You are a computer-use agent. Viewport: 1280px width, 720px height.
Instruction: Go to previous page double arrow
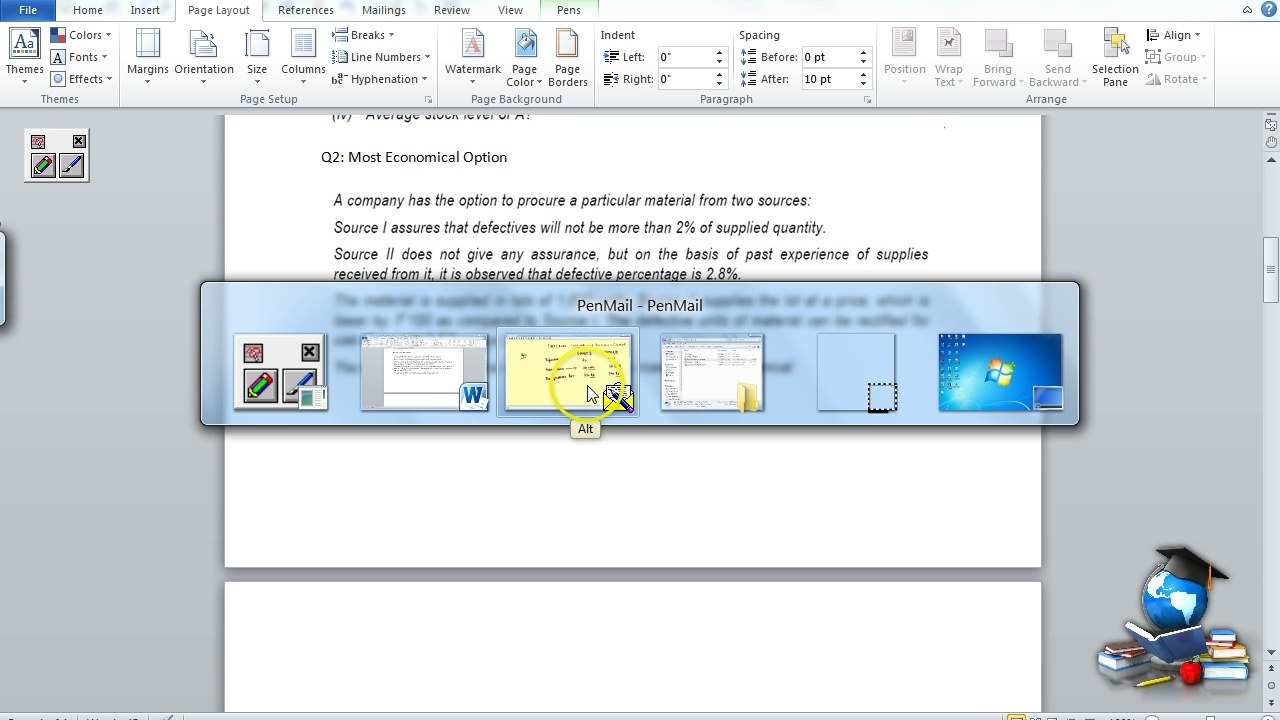pos(1271,670)
